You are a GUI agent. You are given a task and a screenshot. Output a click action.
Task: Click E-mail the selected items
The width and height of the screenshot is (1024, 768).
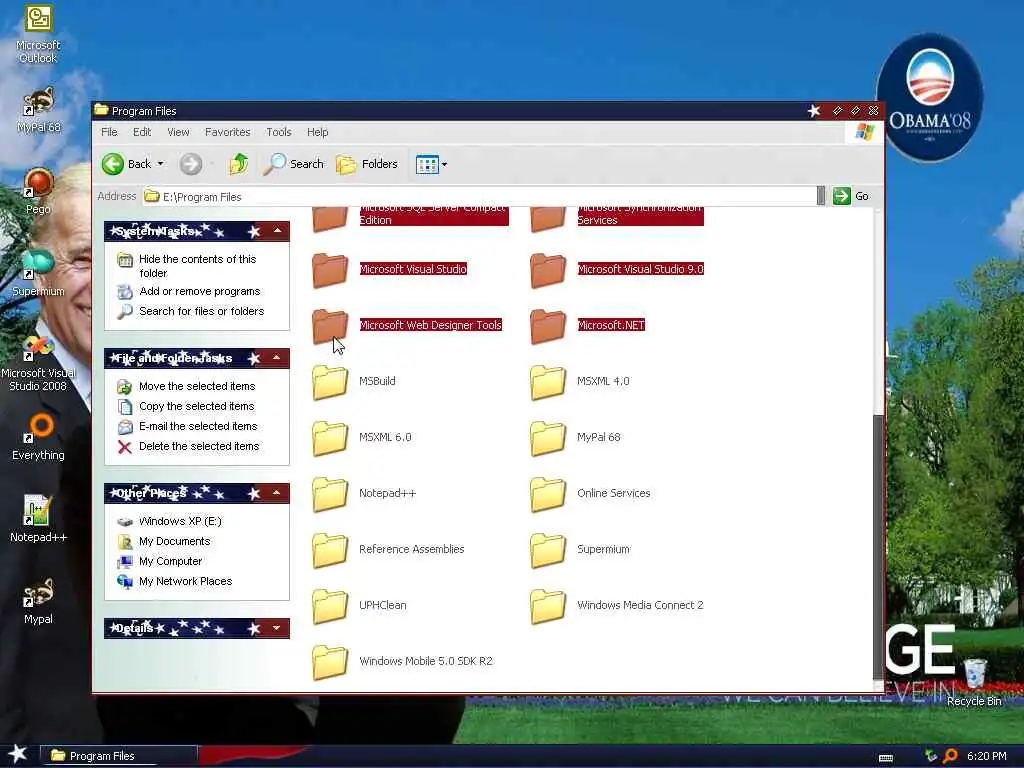click(198, 426)
